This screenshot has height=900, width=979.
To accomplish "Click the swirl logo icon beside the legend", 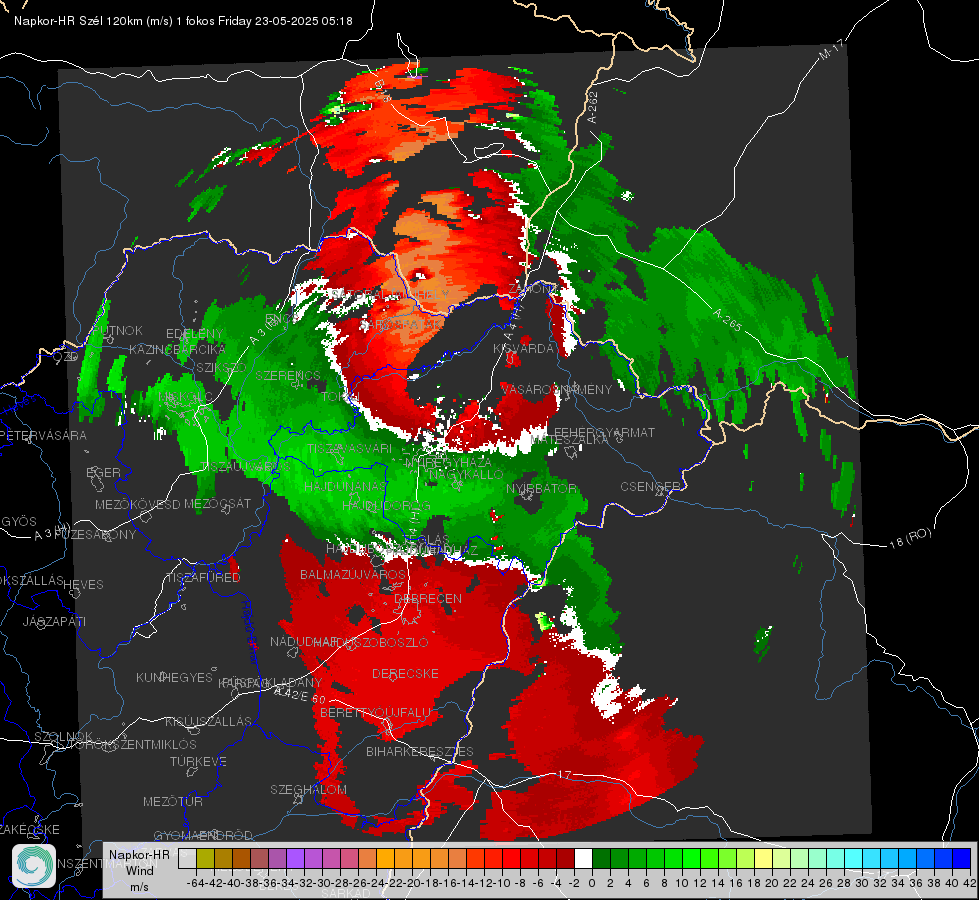I will tap(34, 866).
